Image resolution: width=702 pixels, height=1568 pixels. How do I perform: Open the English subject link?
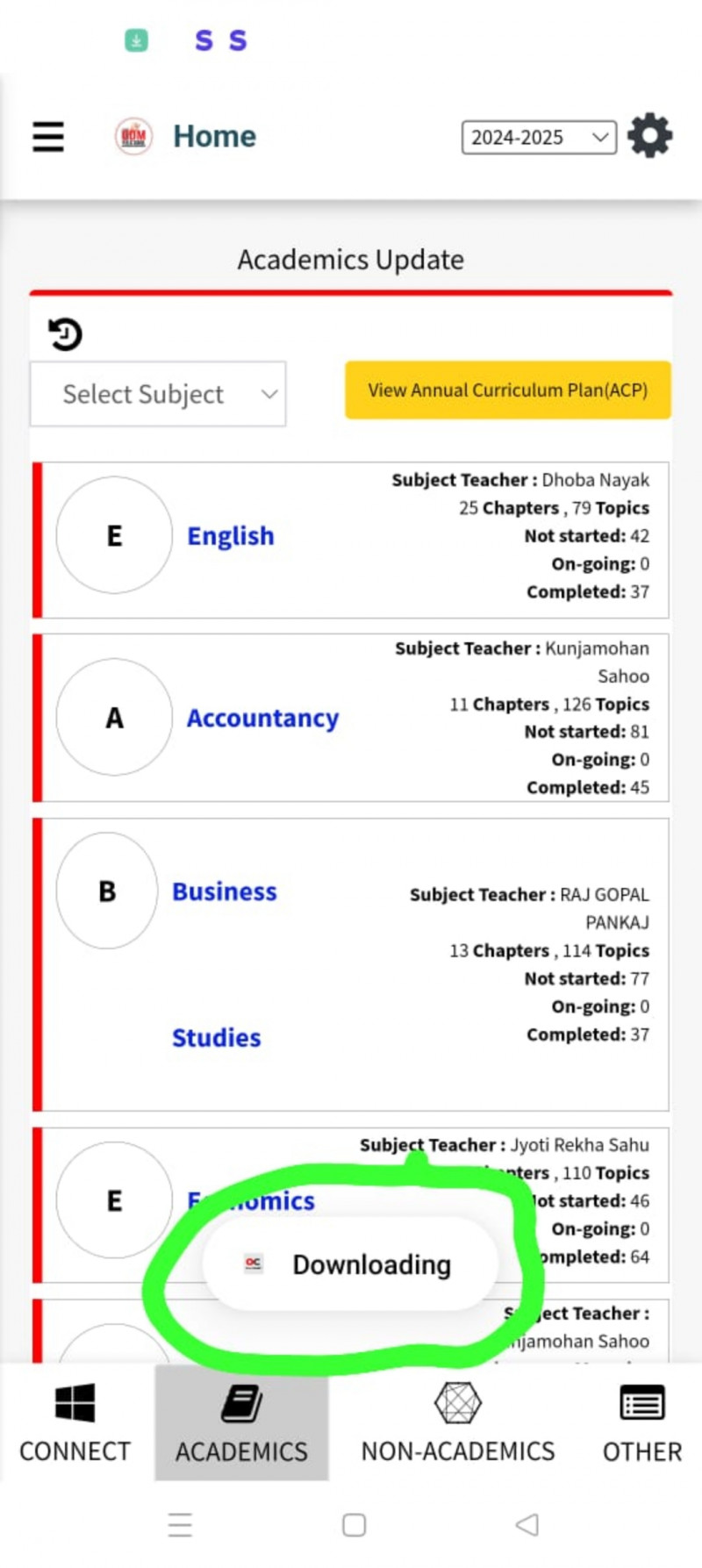point(231,536)
